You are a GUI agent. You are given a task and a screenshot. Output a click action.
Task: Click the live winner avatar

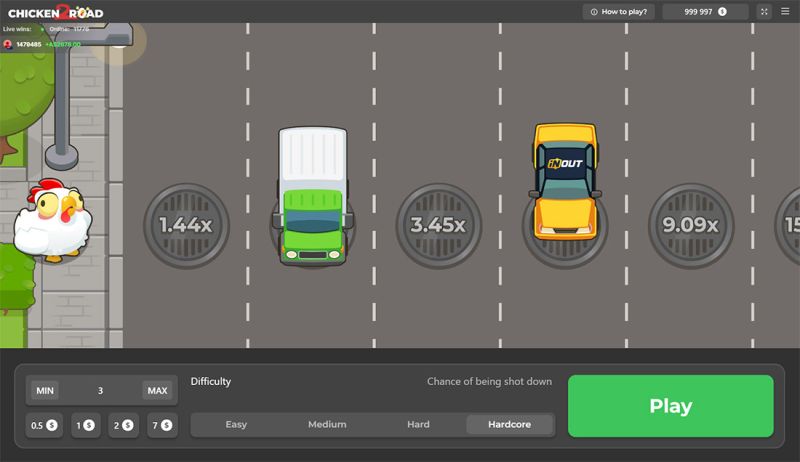[x=8, y=44]
